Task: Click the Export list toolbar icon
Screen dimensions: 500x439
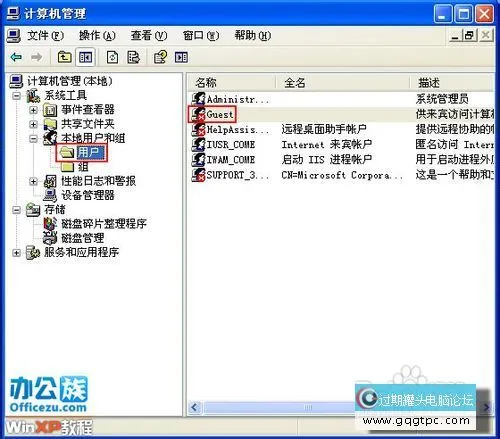Action: 133,57
